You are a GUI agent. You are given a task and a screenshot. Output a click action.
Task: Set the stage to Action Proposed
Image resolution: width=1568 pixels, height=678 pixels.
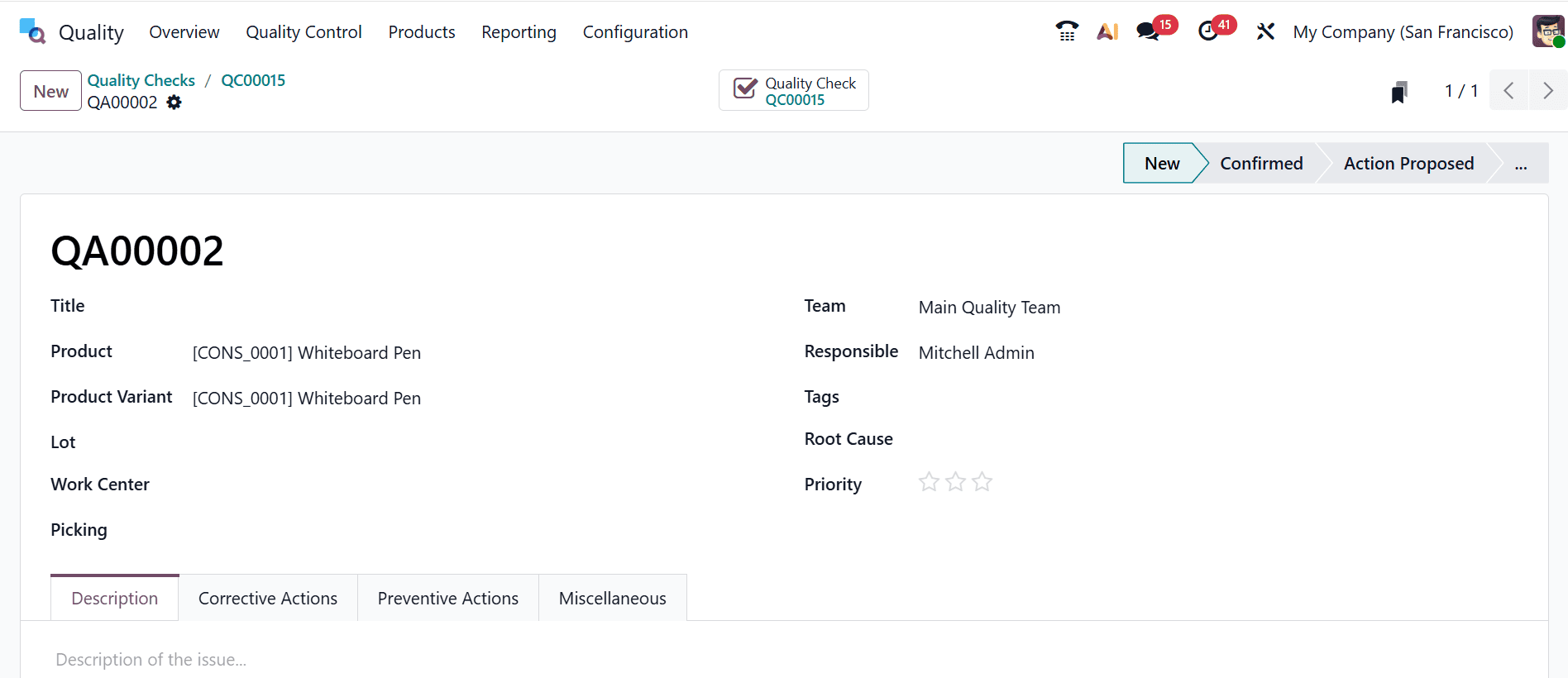point(1408,163)
